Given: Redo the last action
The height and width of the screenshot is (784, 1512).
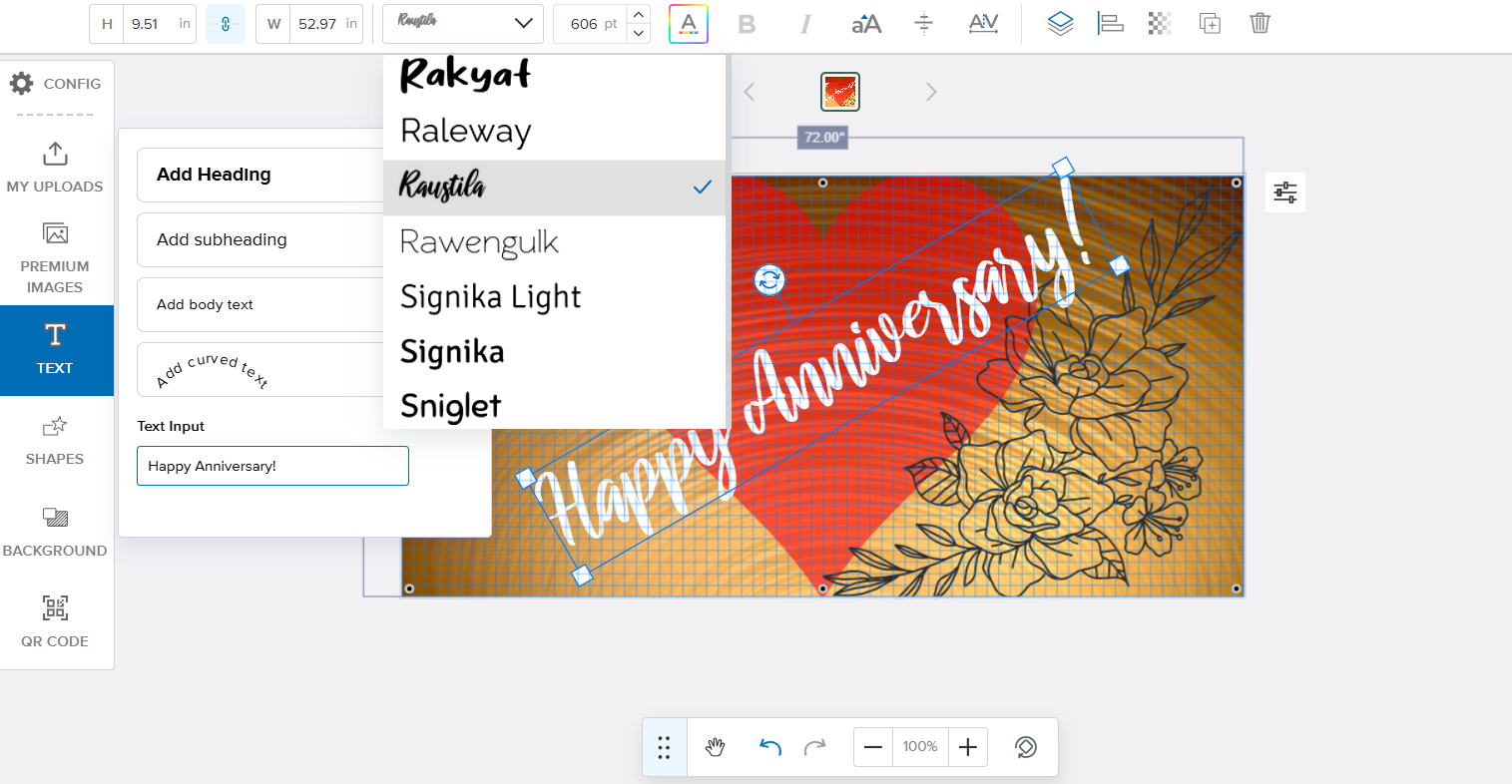Looking at the screenshot, I should [815, 747].
